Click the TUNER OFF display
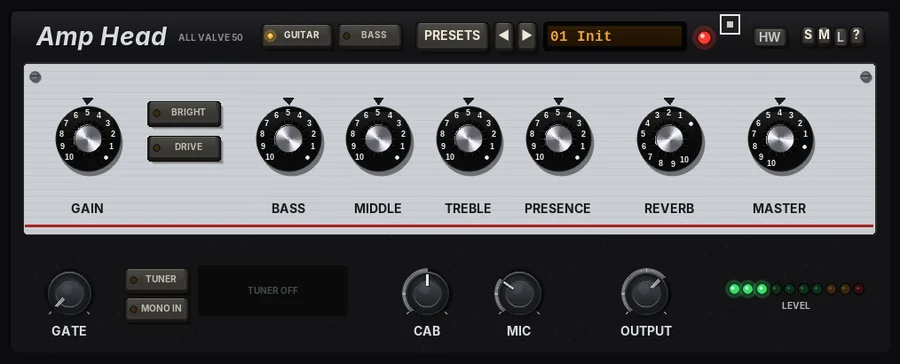The image size is (900, 364). click(x=273, y=291)
